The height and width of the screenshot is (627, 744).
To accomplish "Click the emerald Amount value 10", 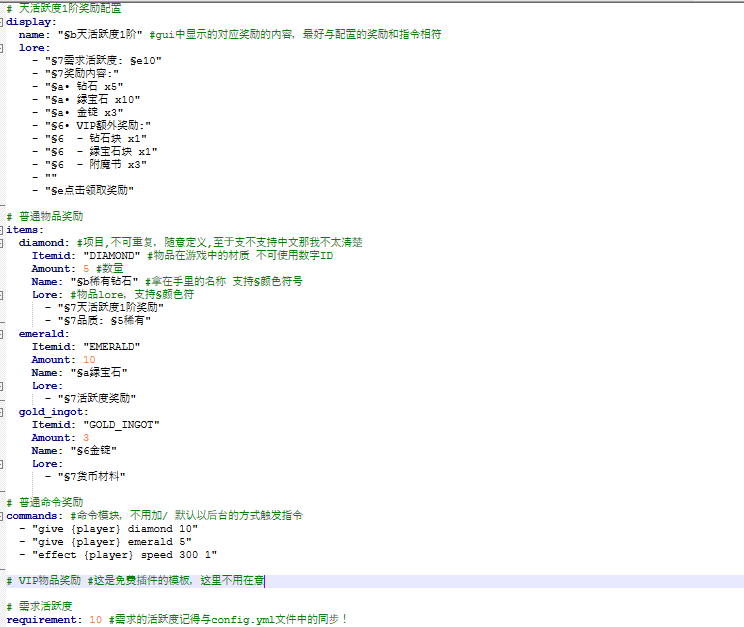I will tap(89, 359).
